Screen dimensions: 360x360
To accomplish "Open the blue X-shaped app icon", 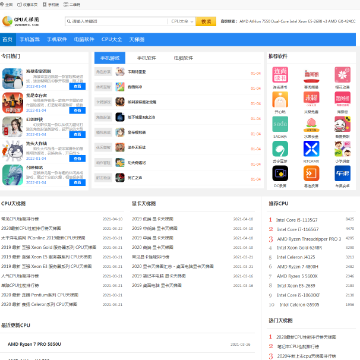I will (311, 149).
